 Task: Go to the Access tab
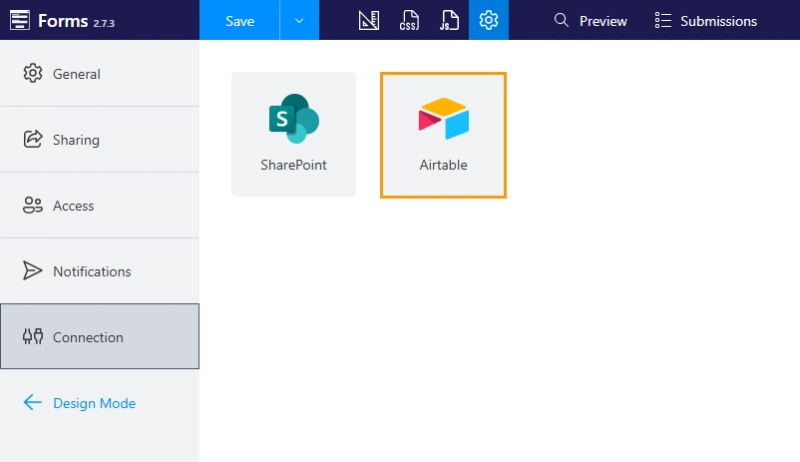[73, 206]
